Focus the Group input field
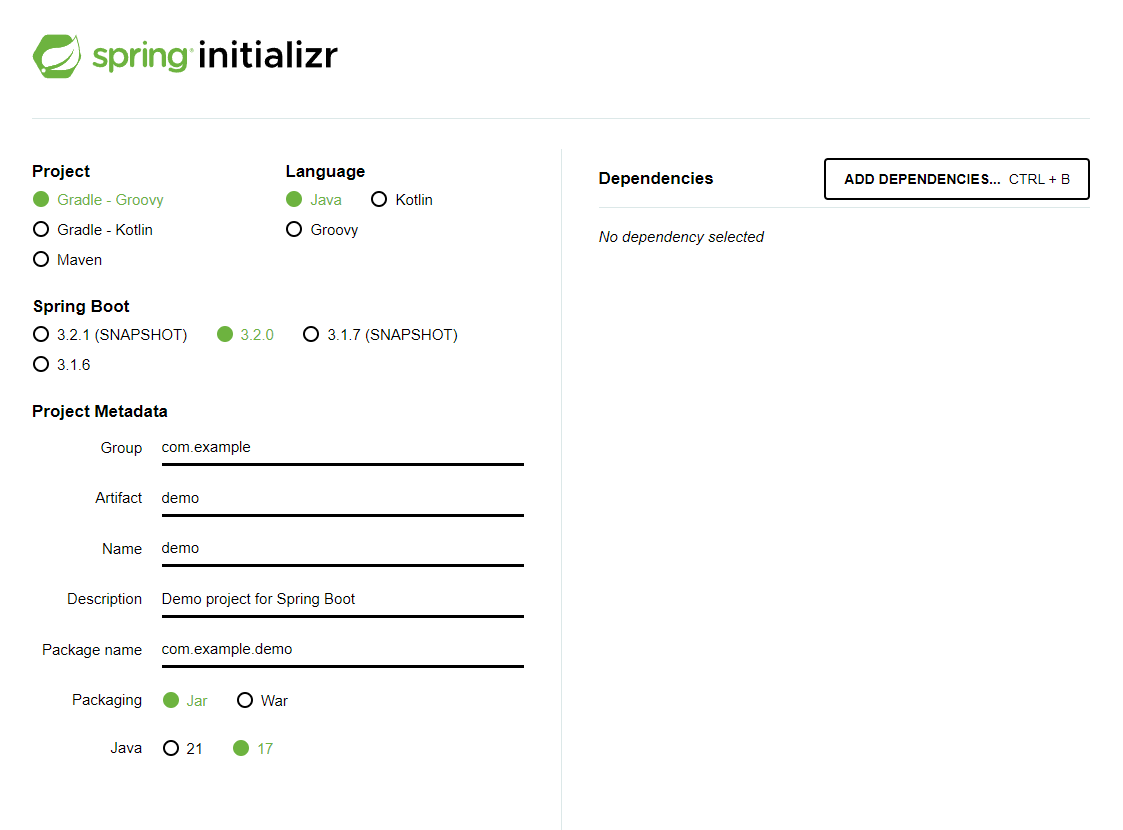 pos(342,448)
